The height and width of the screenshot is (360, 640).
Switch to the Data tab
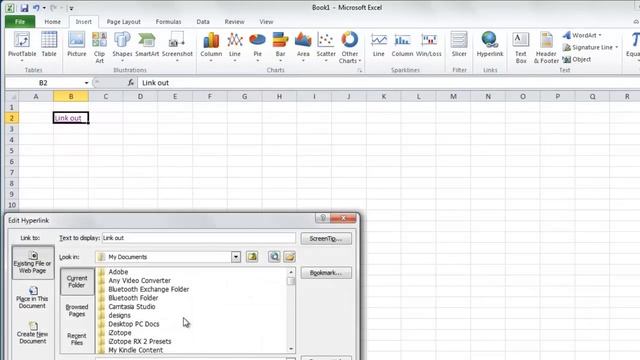coord(203,22)
